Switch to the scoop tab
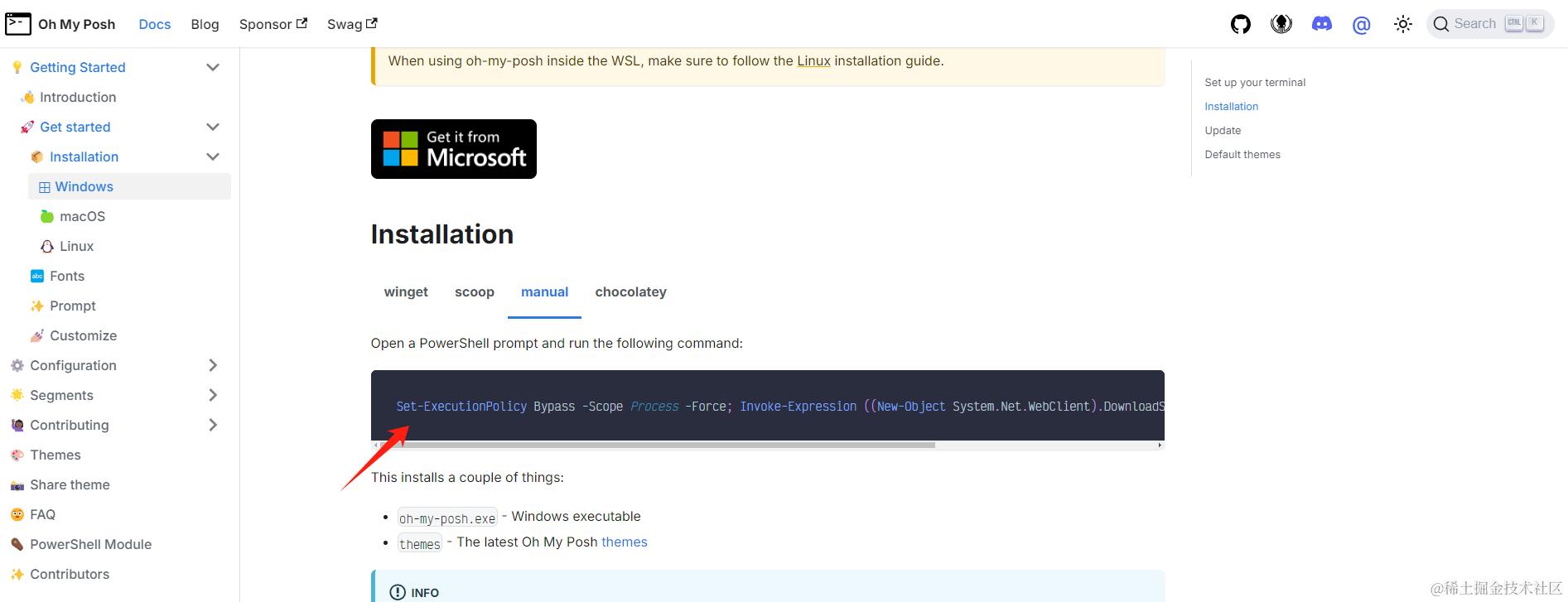Screen dimensions: 1568x602 tap(475, 291)
